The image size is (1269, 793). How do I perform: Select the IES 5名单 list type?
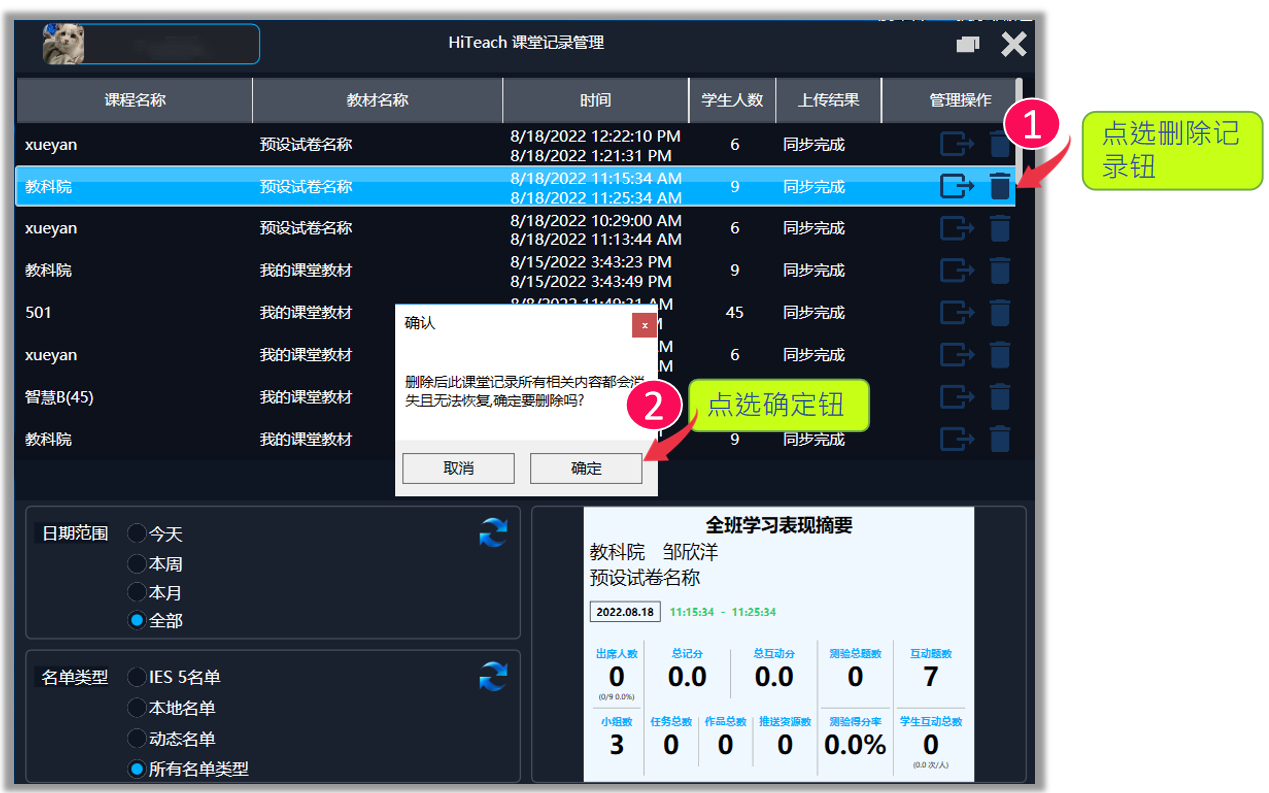pyautogui.click(x=137, y=677)
